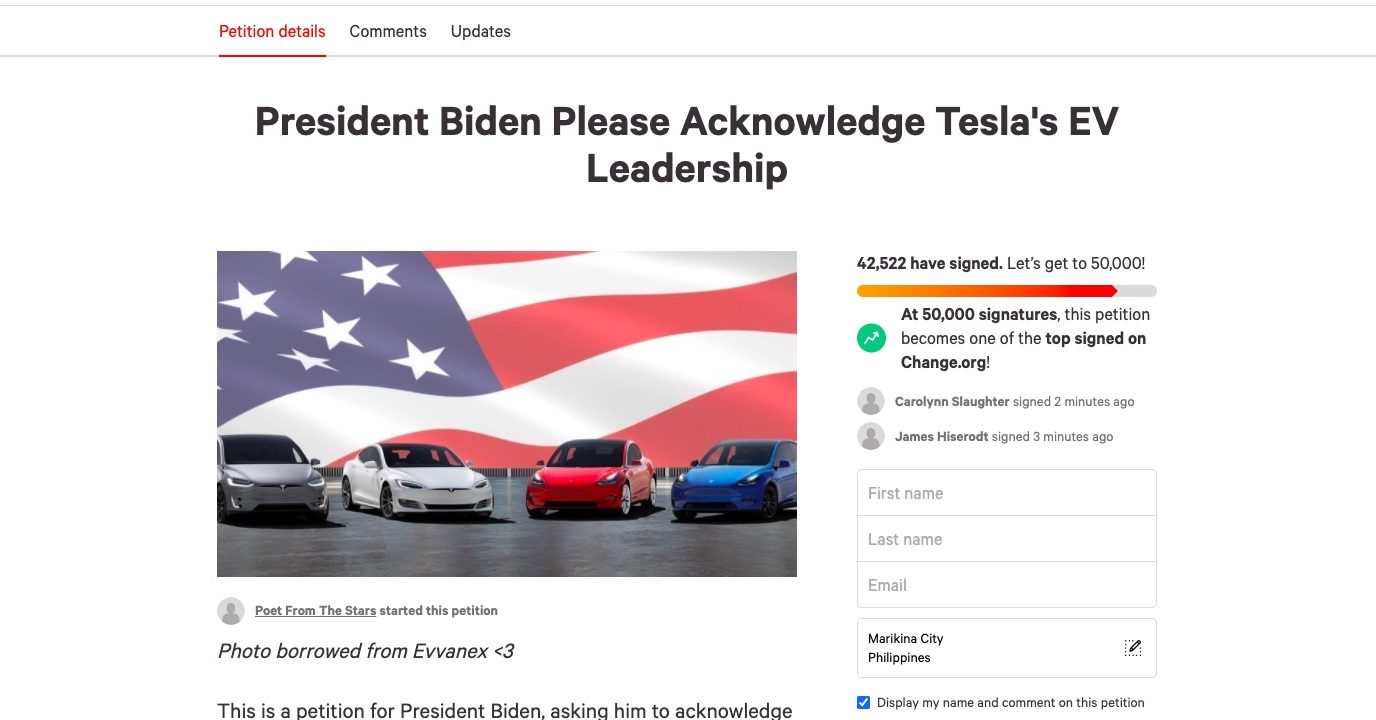
Task: Focus the First name field
Action: click(x=1007, y=493)
